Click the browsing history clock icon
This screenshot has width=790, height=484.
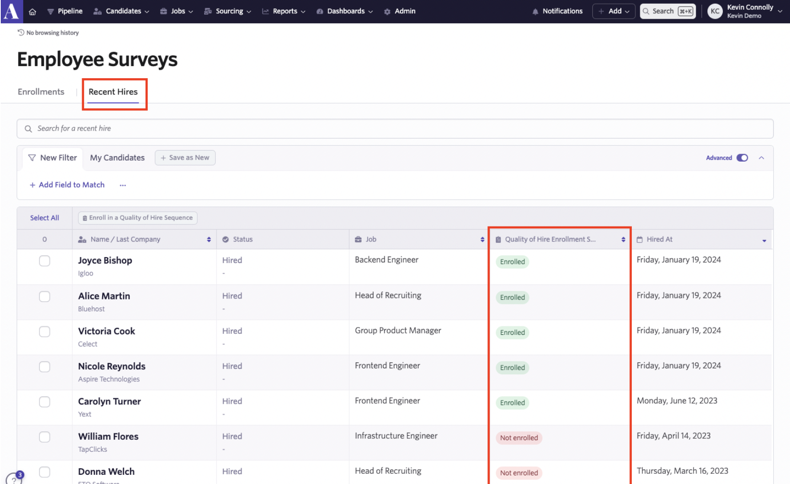coord(21,32)
